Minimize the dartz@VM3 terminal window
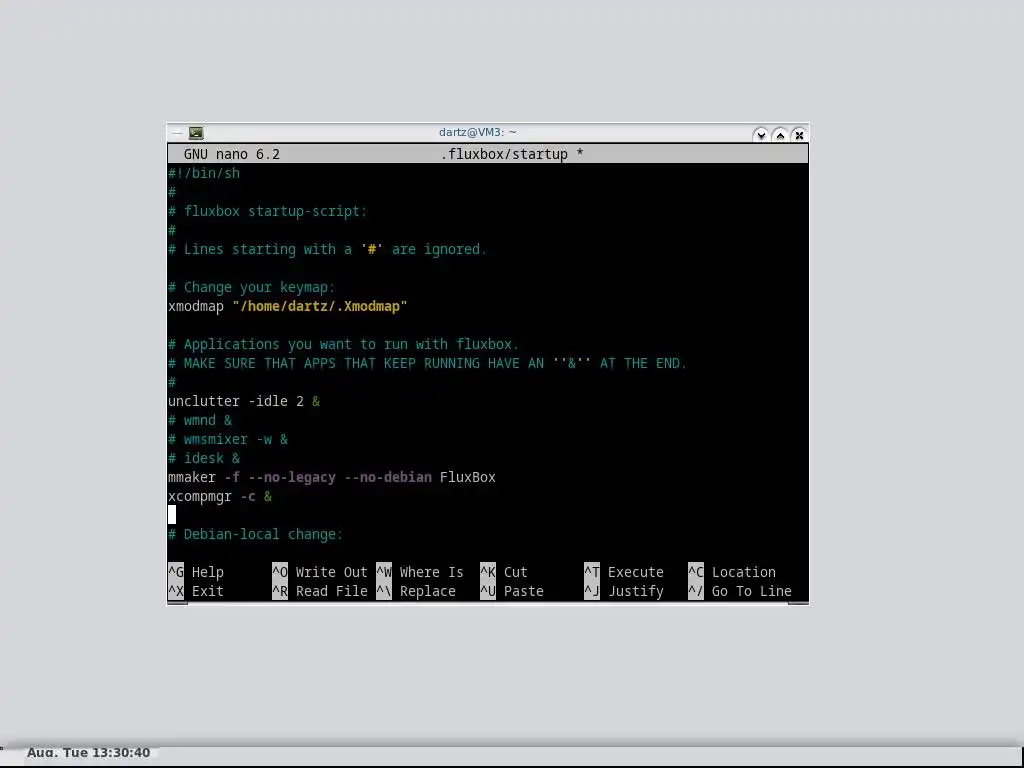Viewport: 1024px width, 768px height. [760, 135]
